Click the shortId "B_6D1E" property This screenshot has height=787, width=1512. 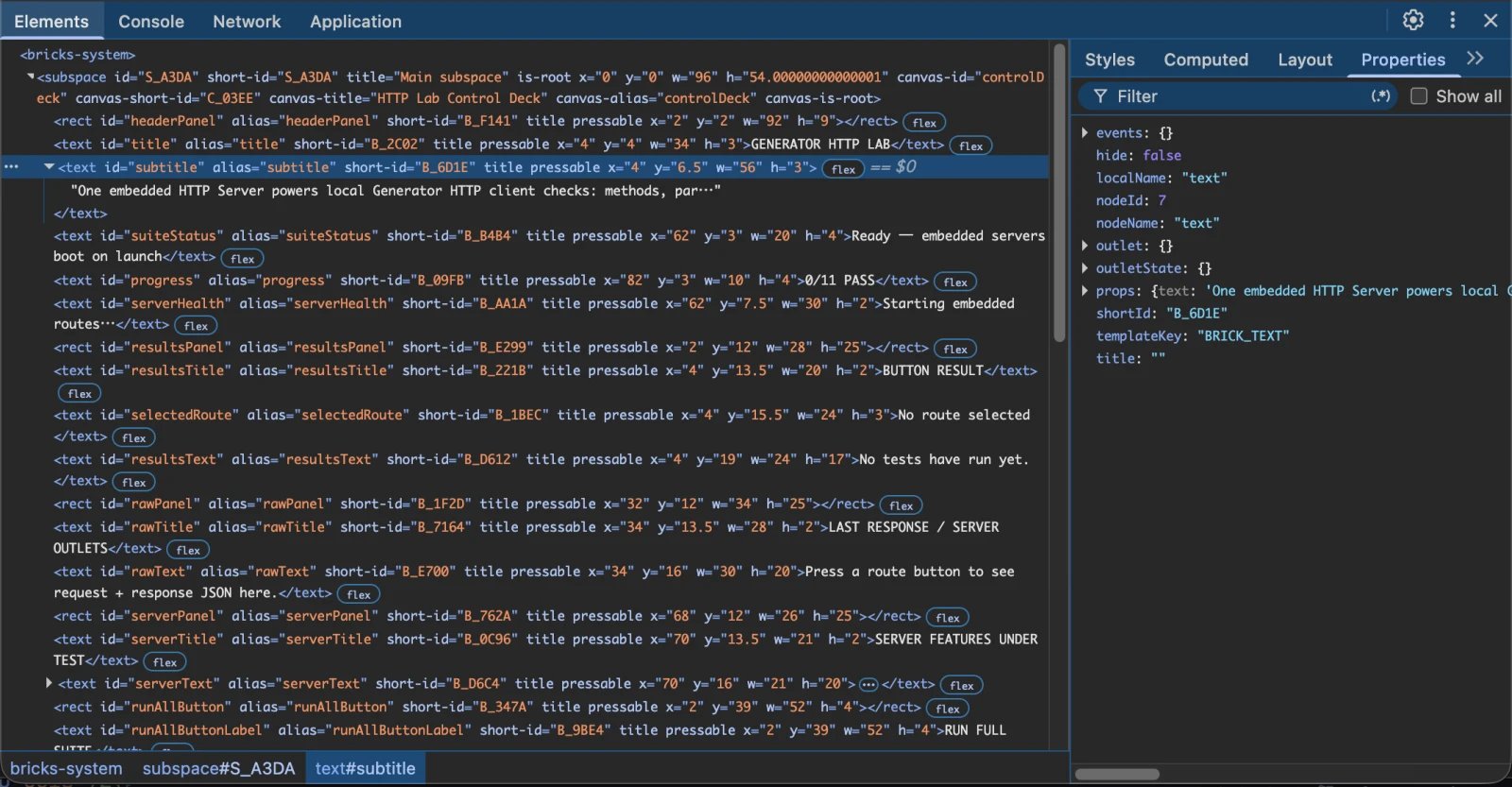pyautogui.click(x=1161, y=313)
